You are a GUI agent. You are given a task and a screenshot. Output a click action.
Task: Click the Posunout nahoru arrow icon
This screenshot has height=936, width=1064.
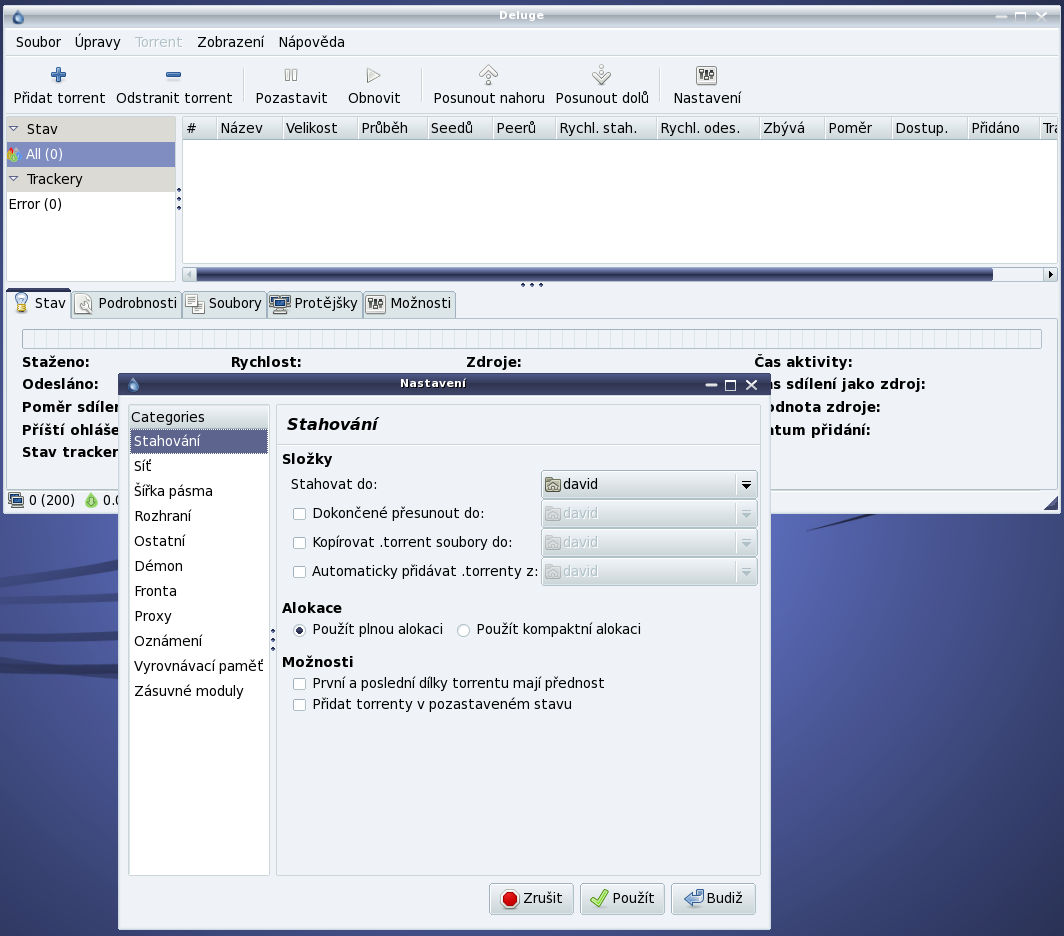tap(489, 75)
